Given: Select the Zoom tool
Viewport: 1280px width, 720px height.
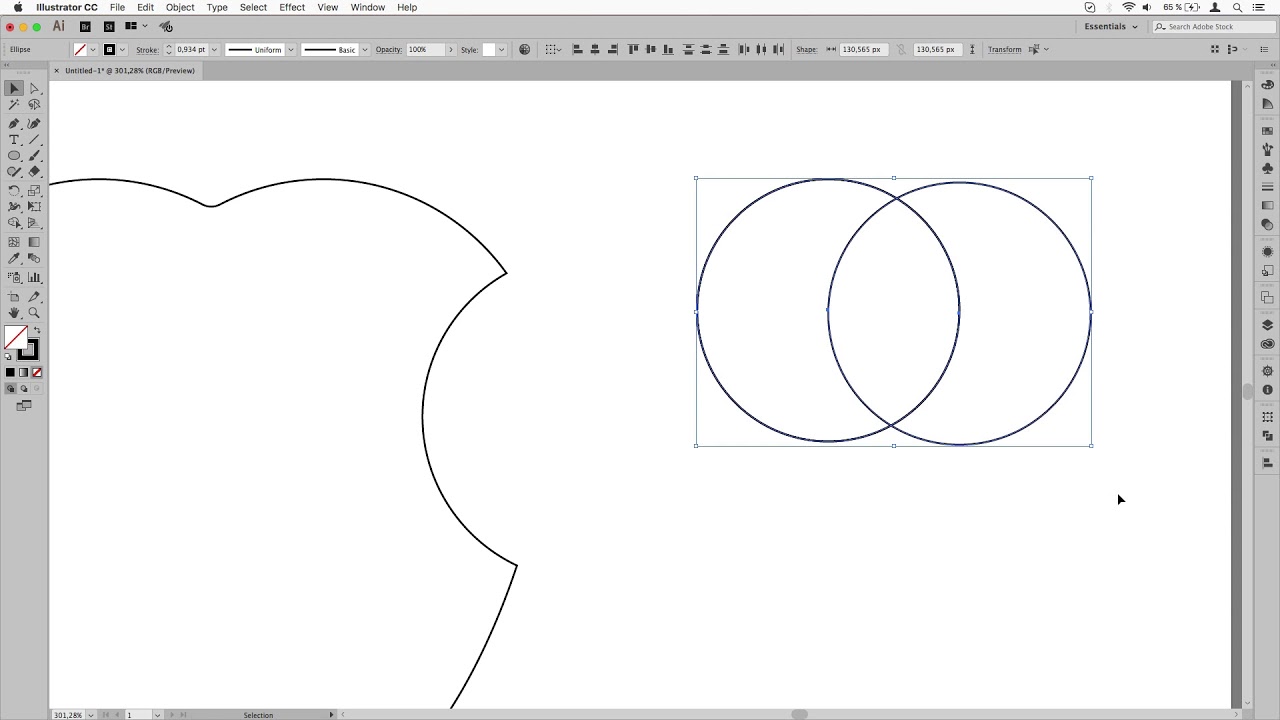Looking at the screenshot, I should click(34, 313).
